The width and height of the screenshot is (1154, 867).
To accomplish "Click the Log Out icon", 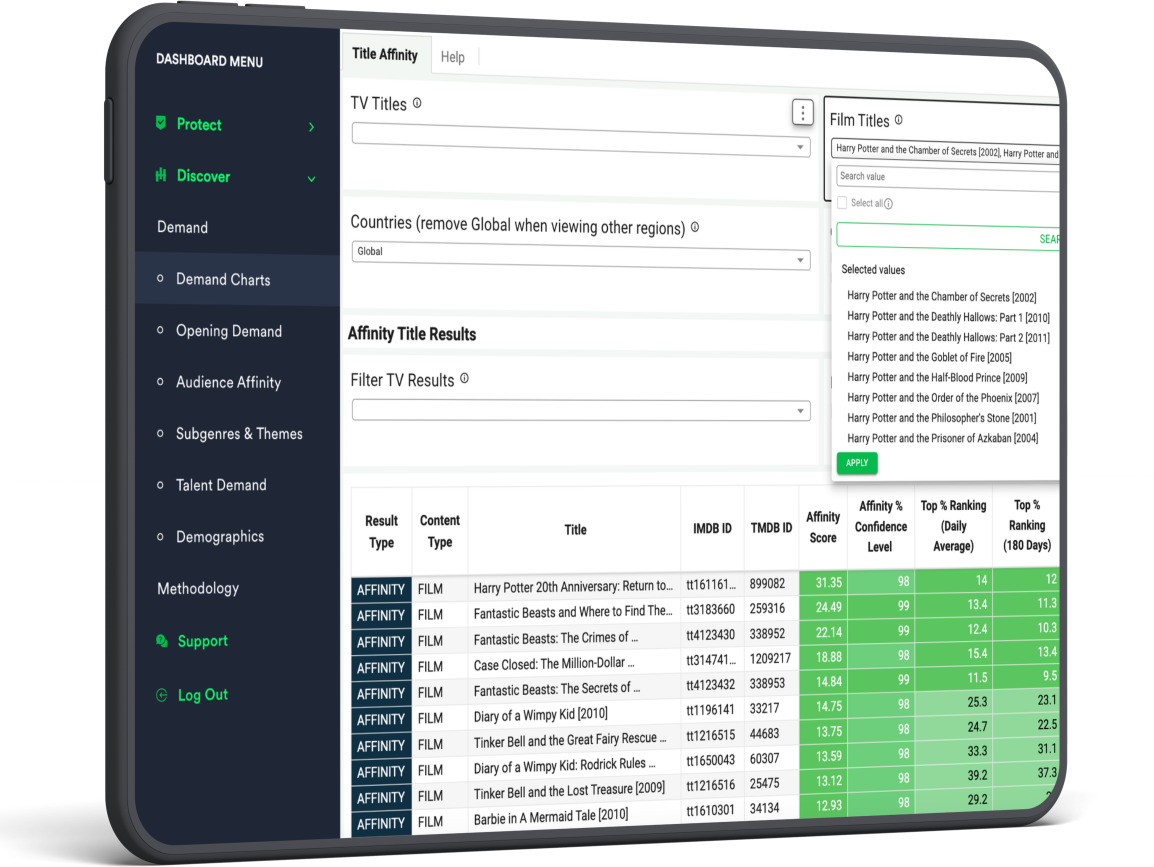I will pos(161,694).
